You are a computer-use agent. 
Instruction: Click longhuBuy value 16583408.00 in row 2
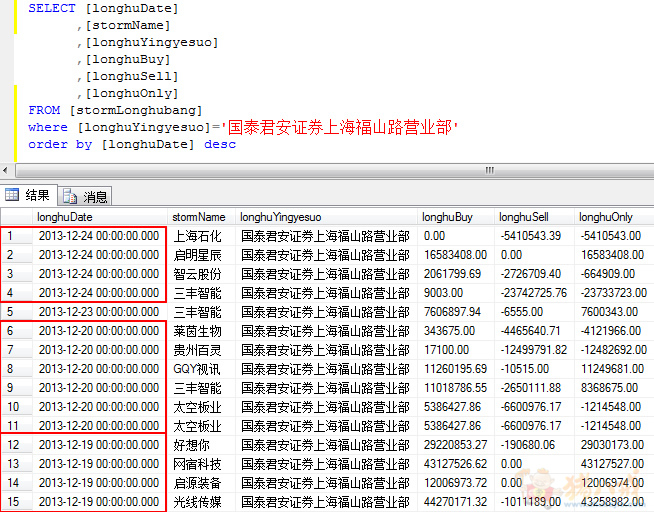[x=455, y=255]
